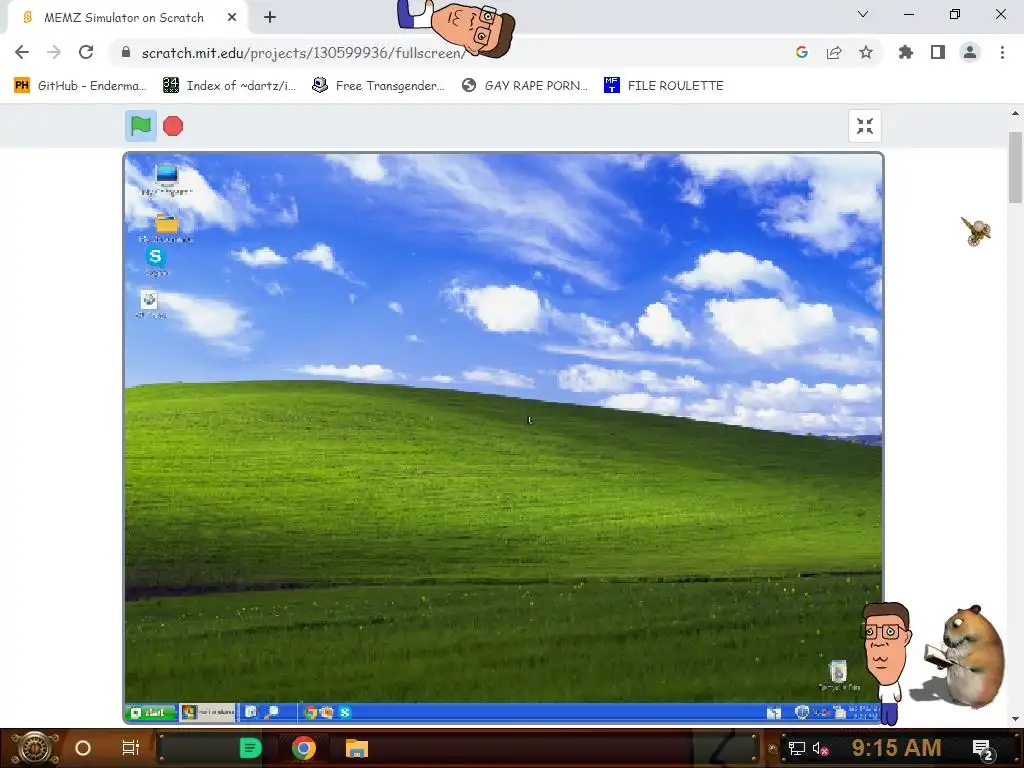1024x768 pixels.
Task: Open File Explorer from the taskbar
Action: (x=357, y=748)
